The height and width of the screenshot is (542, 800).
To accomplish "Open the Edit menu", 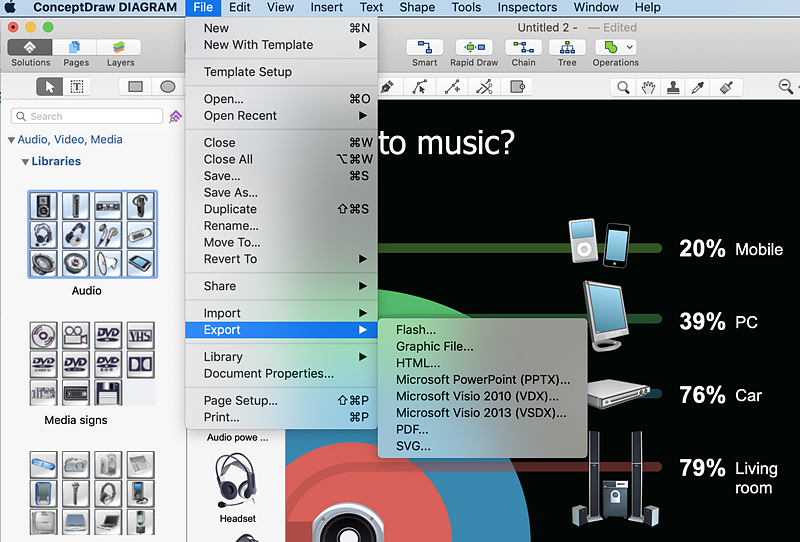I will point(239,7).
